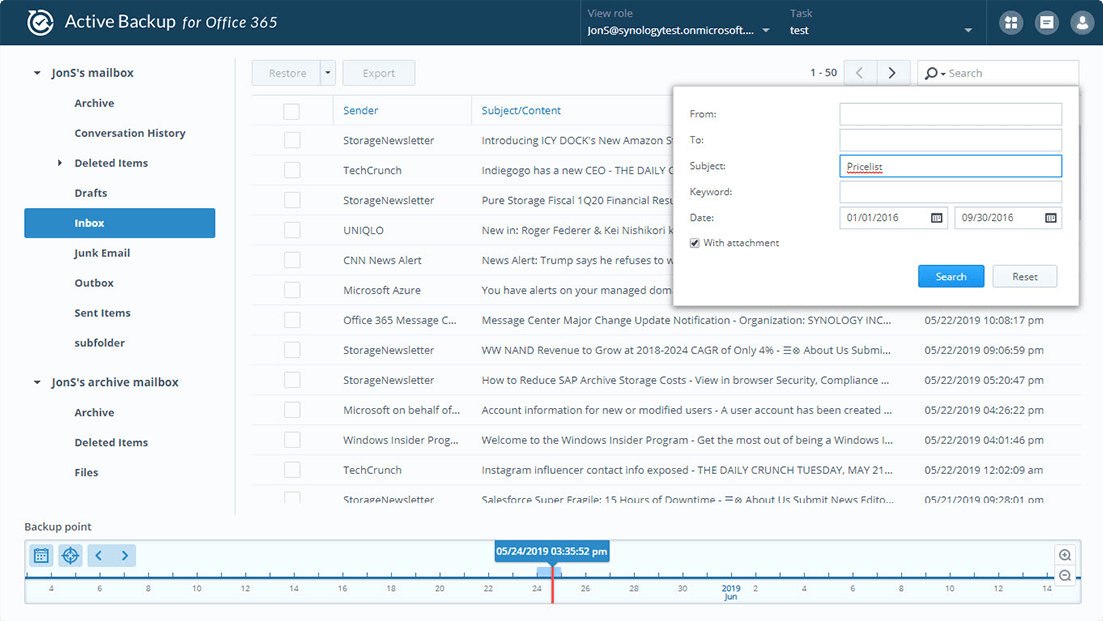Click the Keyword input field
The width and height of the screenshot is (1103, 621).
coord(950,192)
